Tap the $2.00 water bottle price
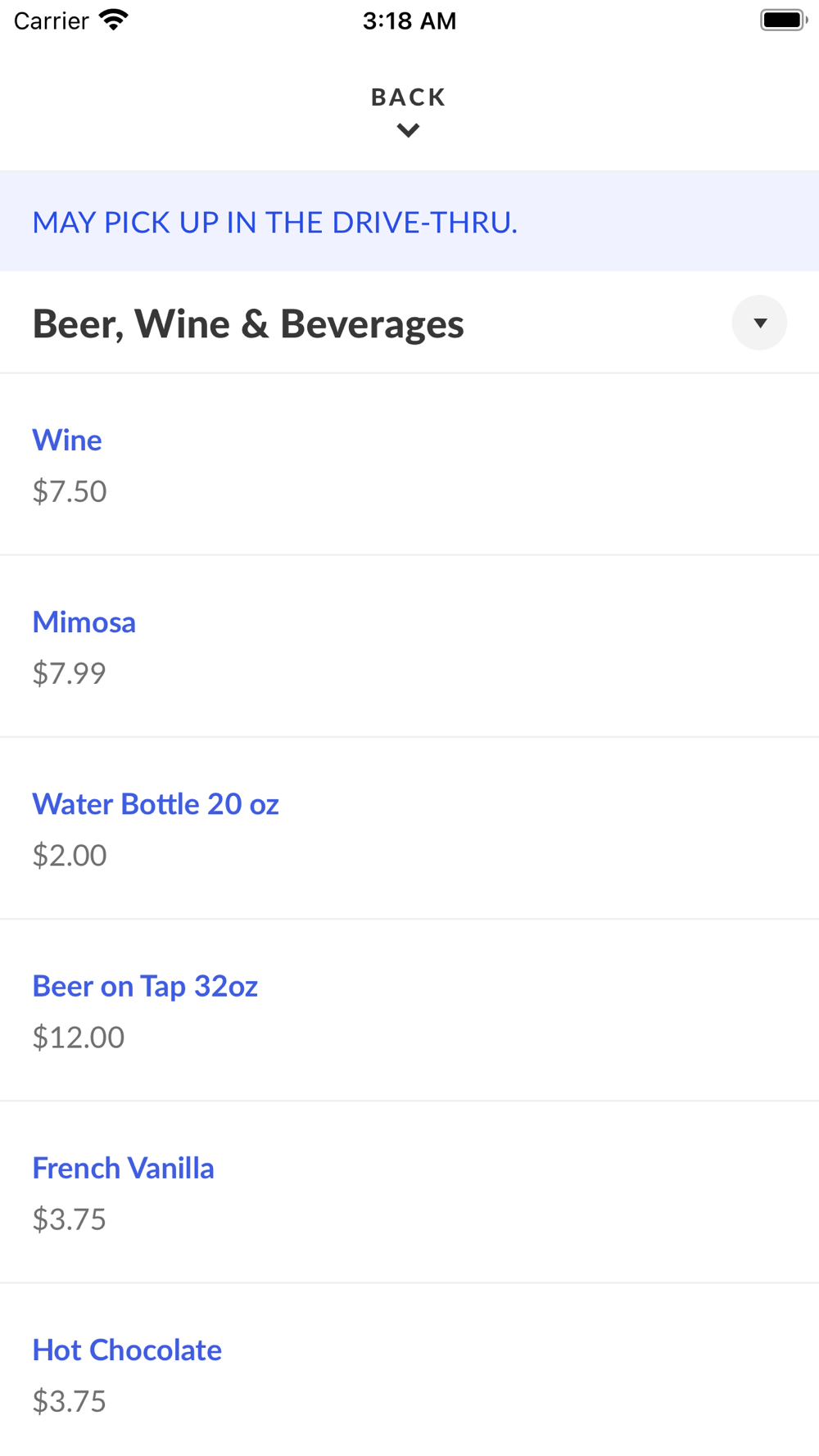 70,855
